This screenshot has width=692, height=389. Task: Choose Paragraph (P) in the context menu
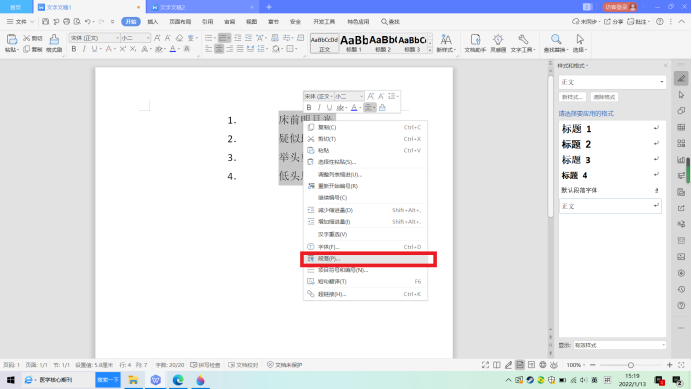click(x=365, y=259)
